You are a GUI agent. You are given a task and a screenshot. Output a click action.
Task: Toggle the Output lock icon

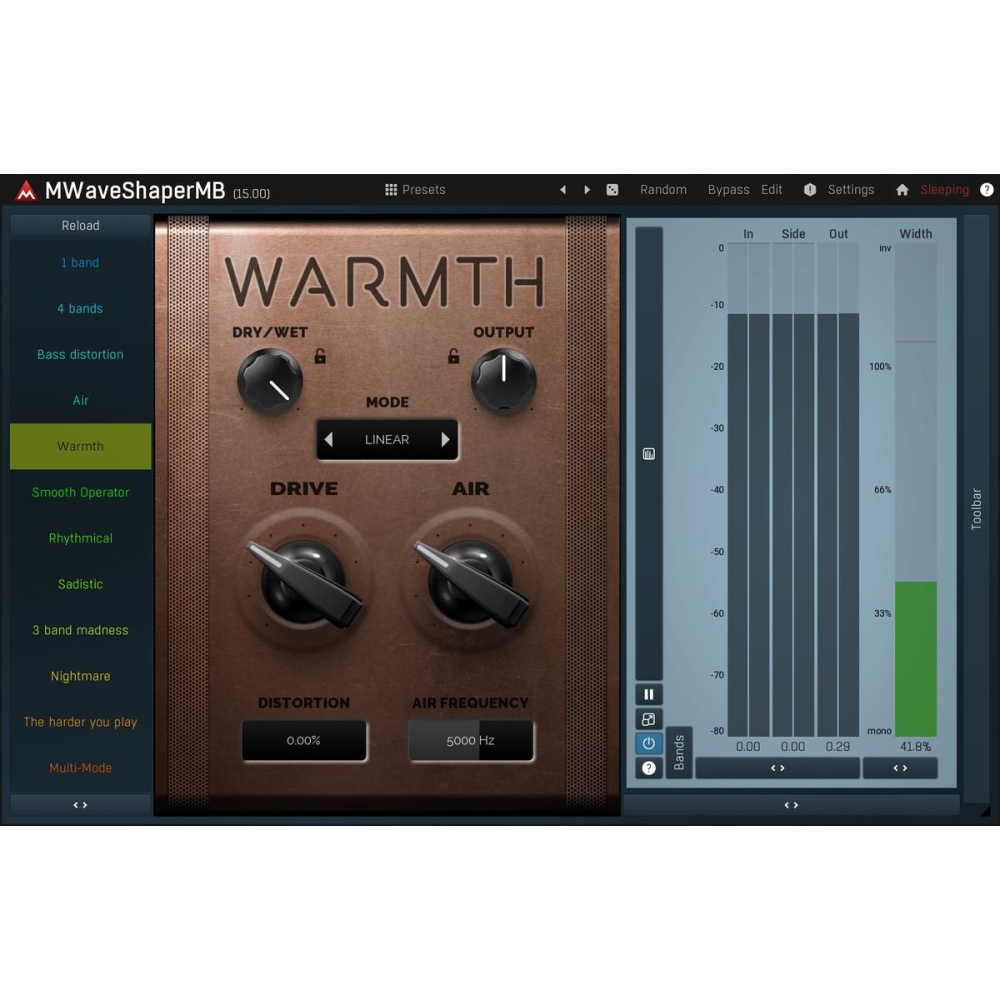(x=454, y=356)
